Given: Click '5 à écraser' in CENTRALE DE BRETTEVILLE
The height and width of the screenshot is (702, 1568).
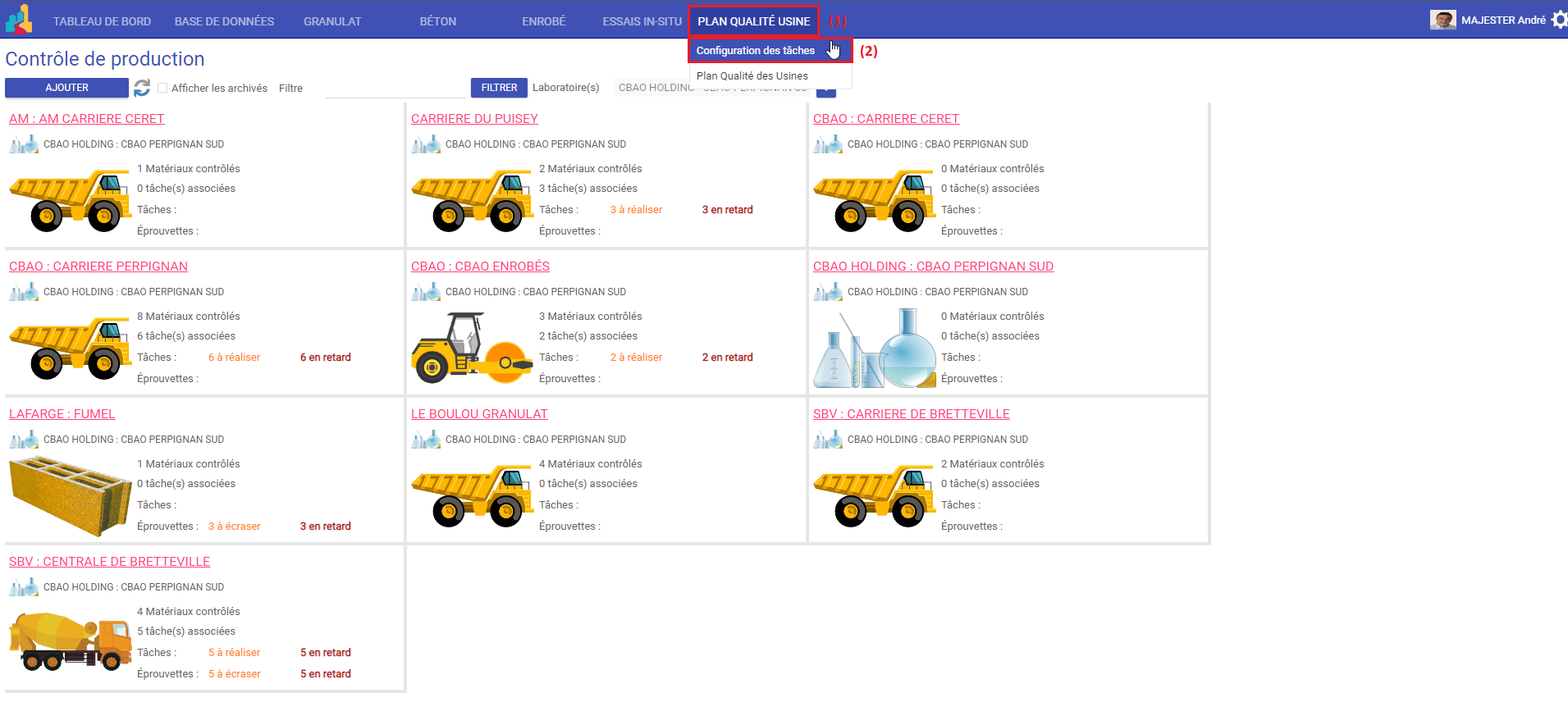Looking at the screenshot, I should (234, 674).
